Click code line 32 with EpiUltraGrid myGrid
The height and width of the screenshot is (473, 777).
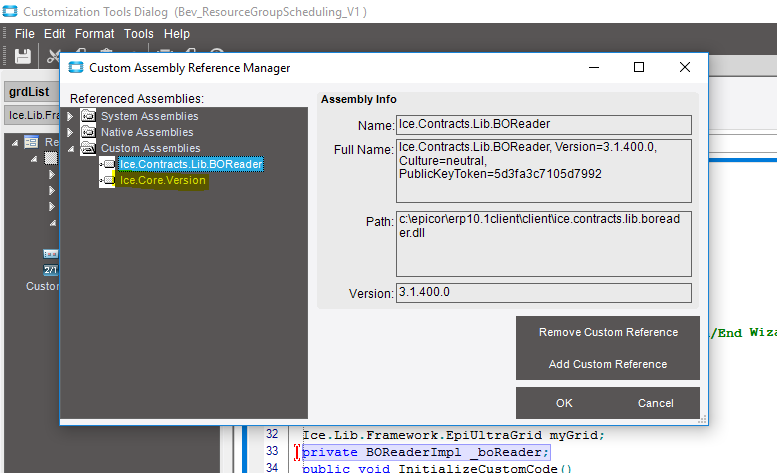click(x=453, y=435)
